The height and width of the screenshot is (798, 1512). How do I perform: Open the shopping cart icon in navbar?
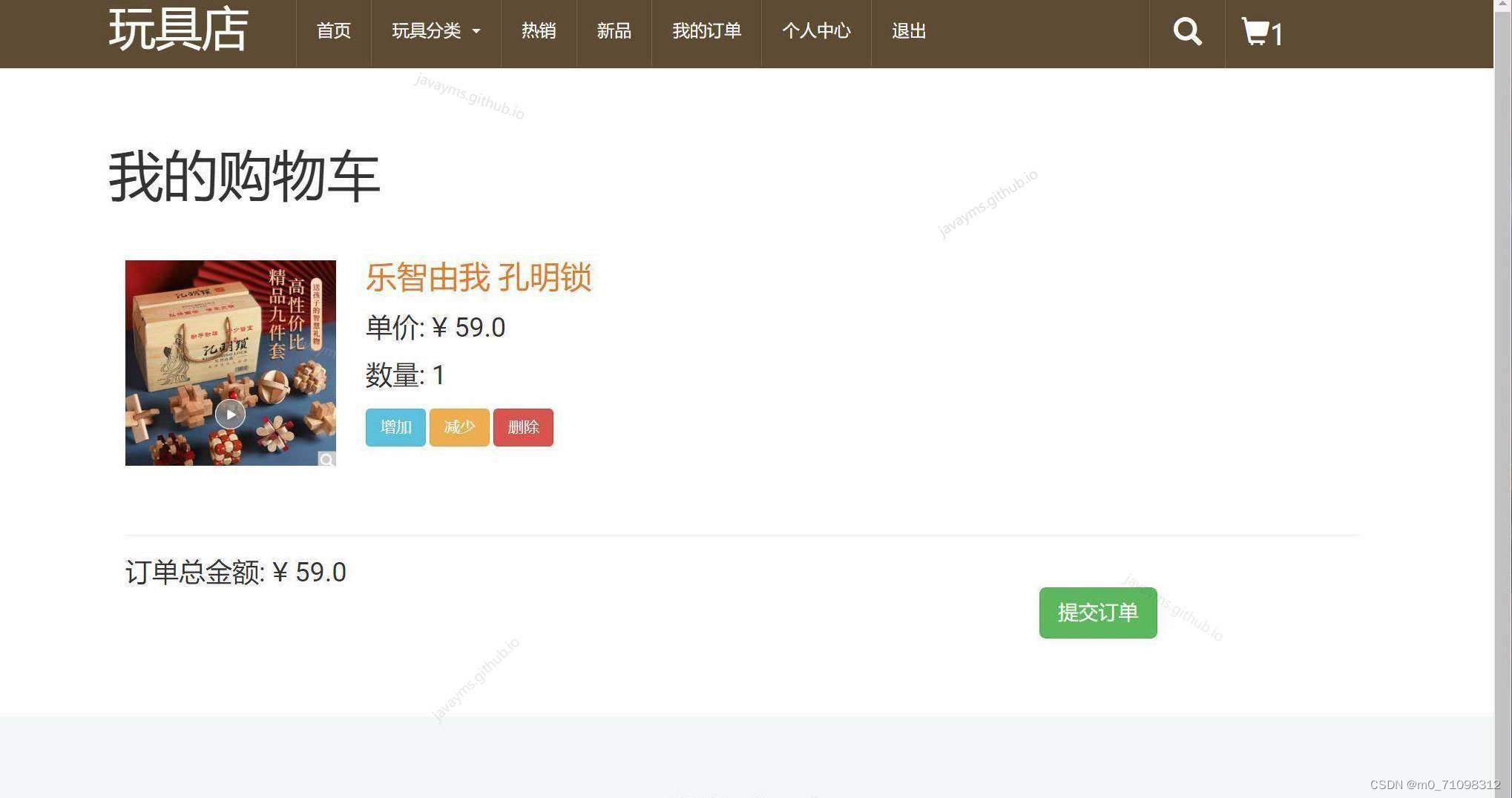pyautogui.click(x=1262, y=33)
